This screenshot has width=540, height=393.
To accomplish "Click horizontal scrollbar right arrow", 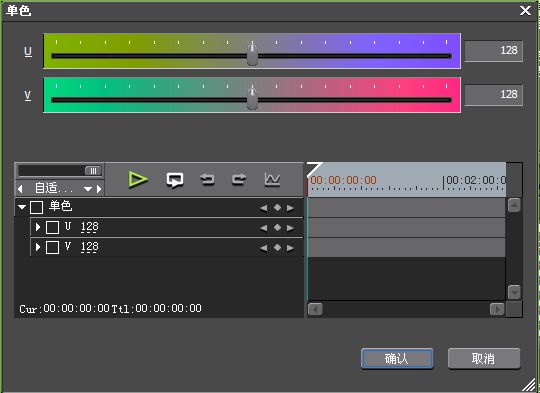I will 497,309.
